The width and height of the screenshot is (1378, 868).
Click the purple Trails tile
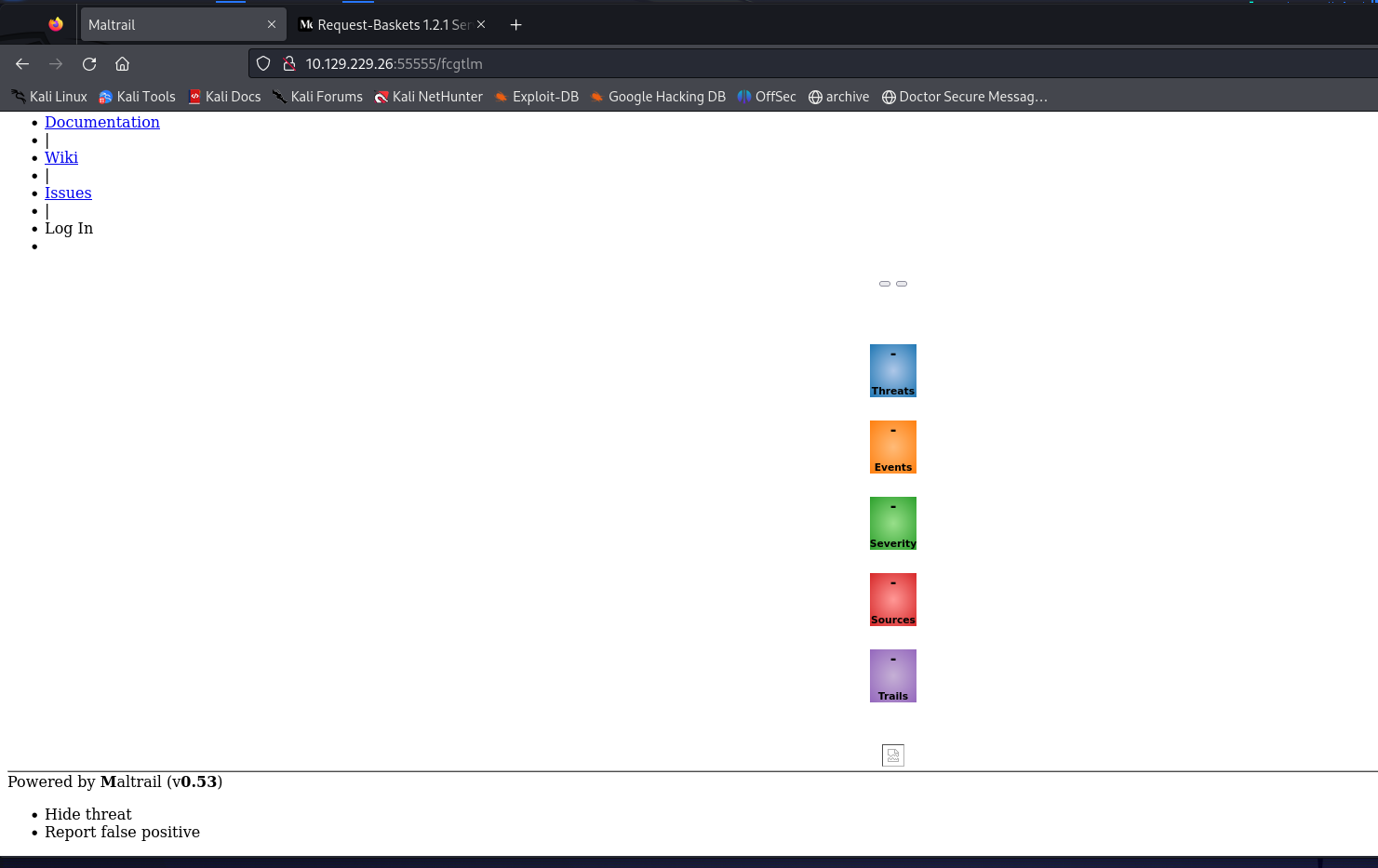point(892,675)
